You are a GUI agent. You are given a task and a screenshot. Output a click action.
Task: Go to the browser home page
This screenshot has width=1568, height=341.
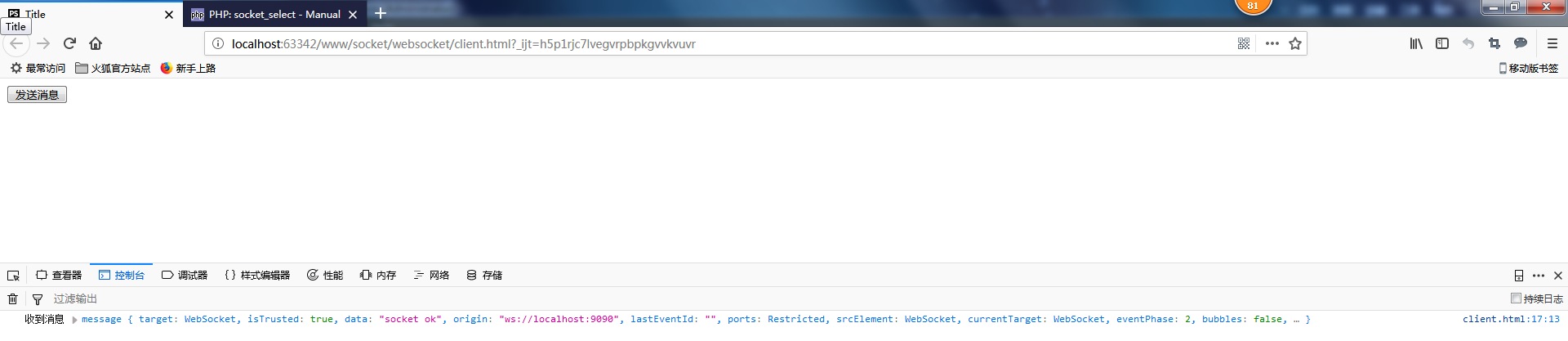(96, 43)
